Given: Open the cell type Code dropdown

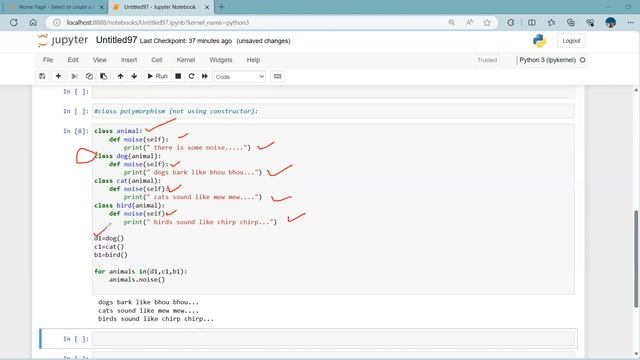Looking at the screenshot, I should [x=240, y=77].
